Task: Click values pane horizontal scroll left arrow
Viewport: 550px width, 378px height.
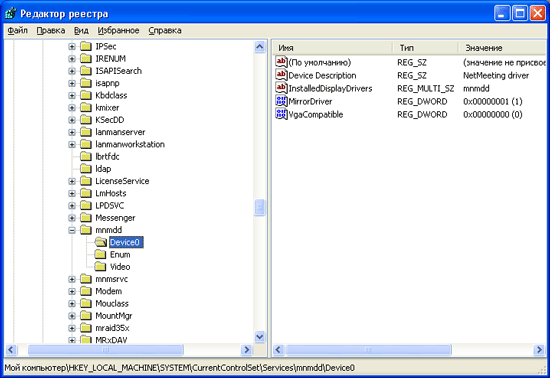Action: [279, 350]
